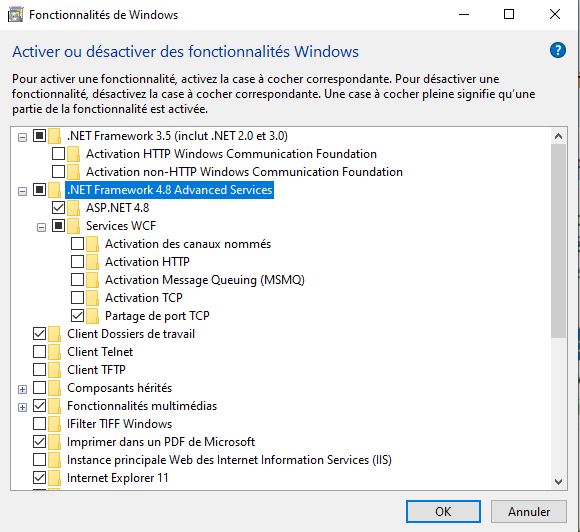Viewport: 580px width, 532px height.
Task: Click folder icon beside Client TFTP
Action: [x=54, y=370]
